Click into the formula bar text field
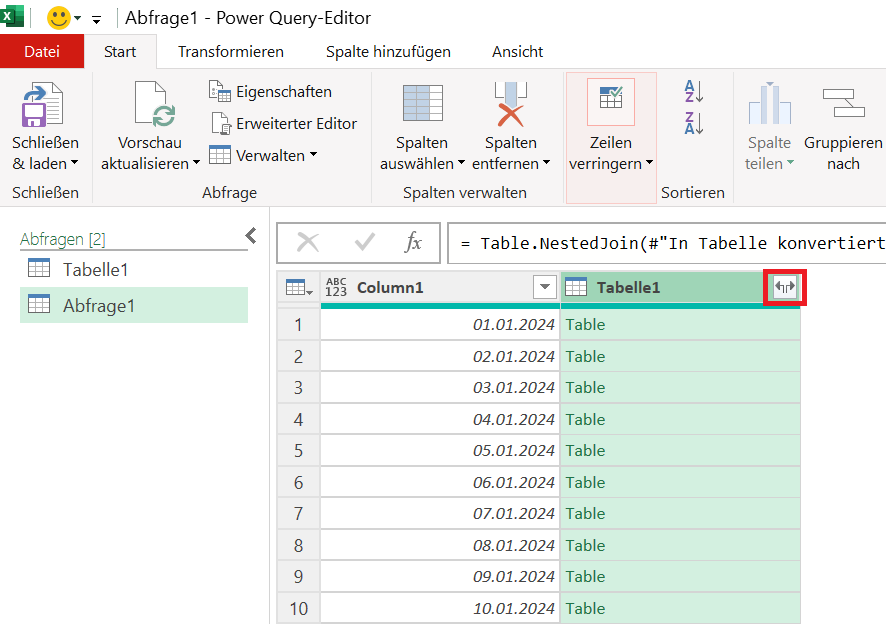Viewport: 886px width, 624px height. pyautogui.click(x=667, y=243)
